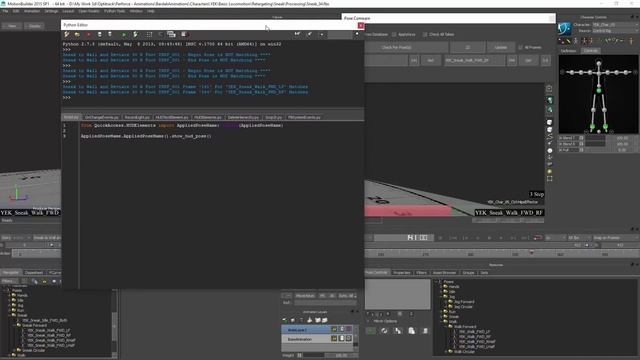Viewport: 640px width, 360px height.
Task: Open the Source dropdown in Character Controls
Action: point(615,31)
